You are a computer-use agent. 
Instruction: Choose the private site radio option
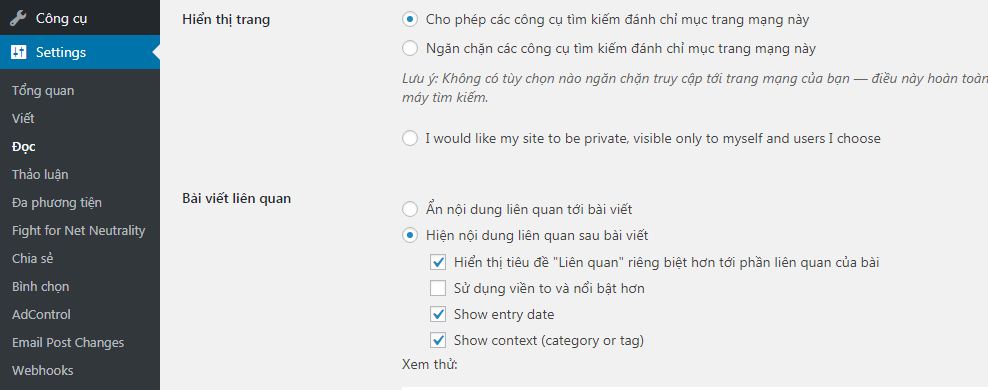click(410, 138)
